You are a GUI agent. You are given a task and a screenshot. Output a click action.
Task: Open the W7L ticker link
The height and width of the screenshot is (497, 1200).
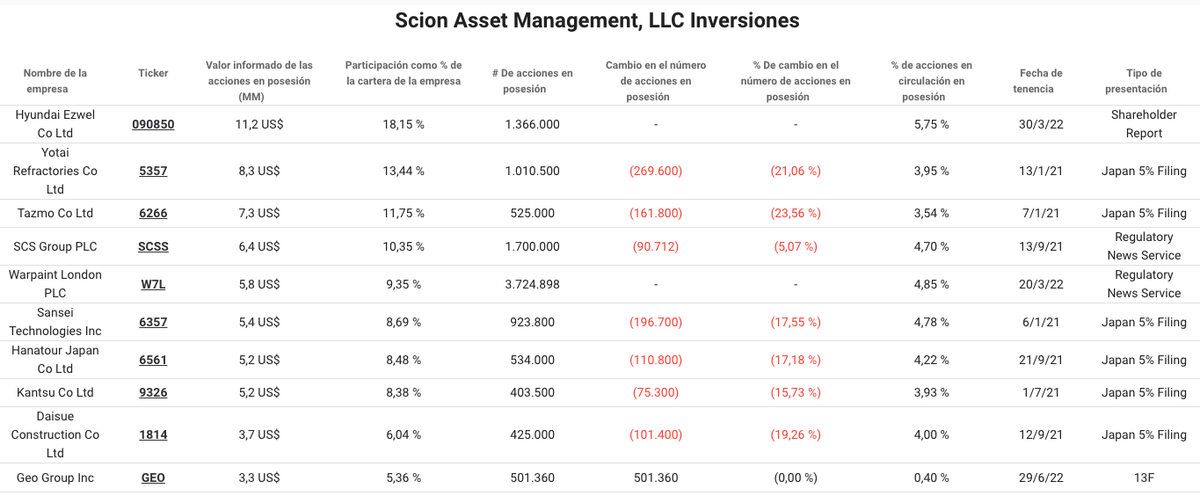pyautogui.click(x=153, y=284)
